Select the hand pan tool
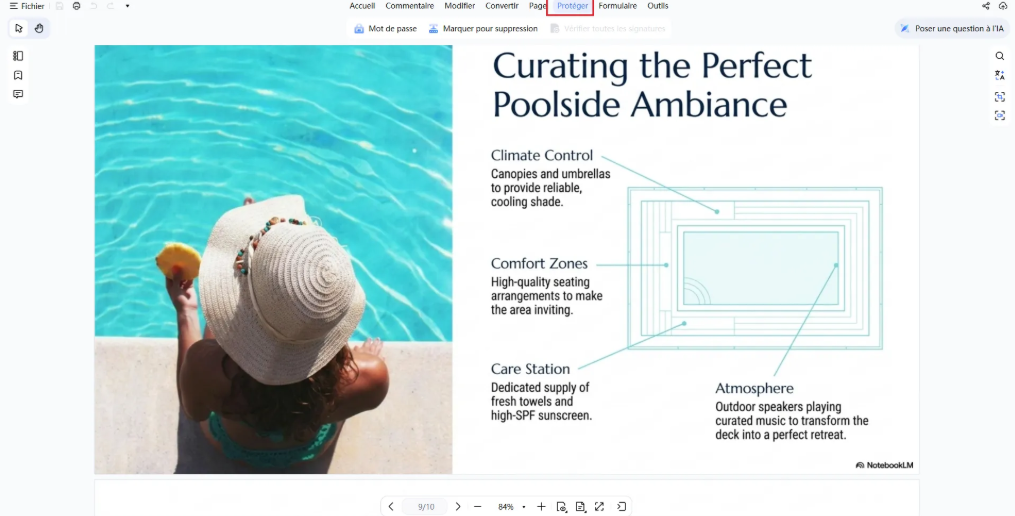This screenshot has width=1015, height=516. 39,28
